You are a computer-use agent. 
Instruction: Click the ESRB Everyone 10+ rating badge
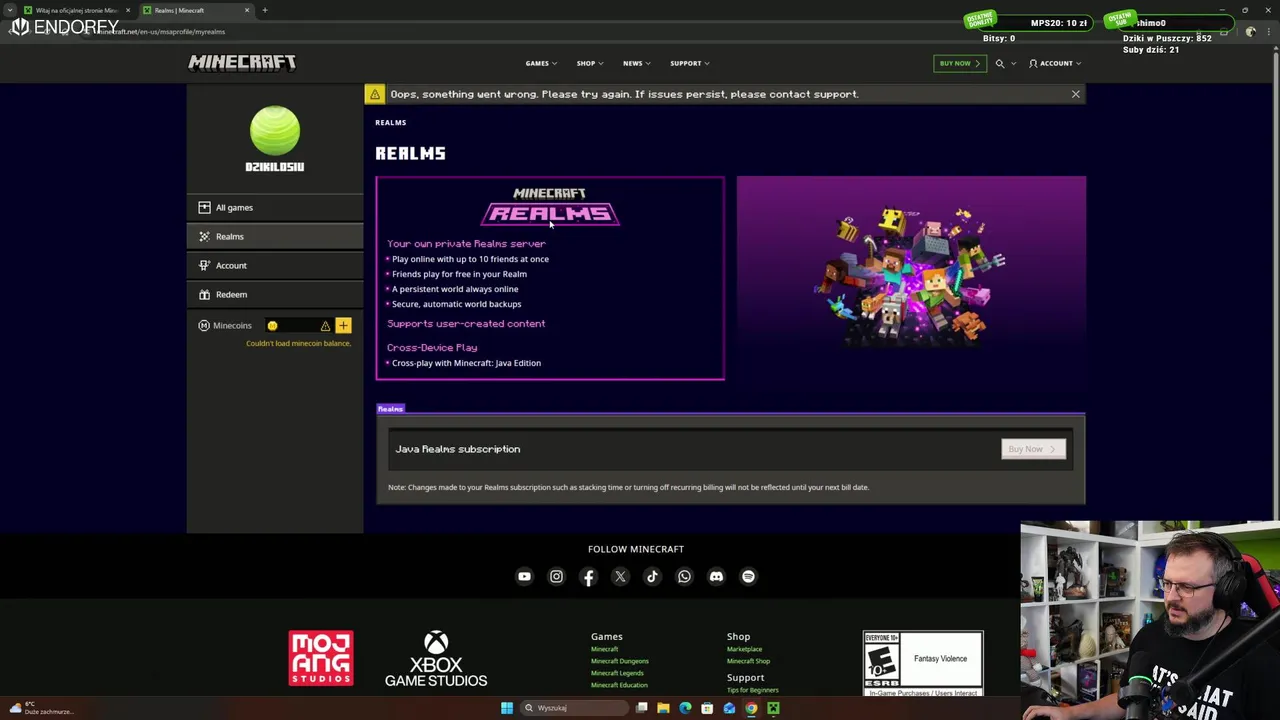(x=923, y=663)
